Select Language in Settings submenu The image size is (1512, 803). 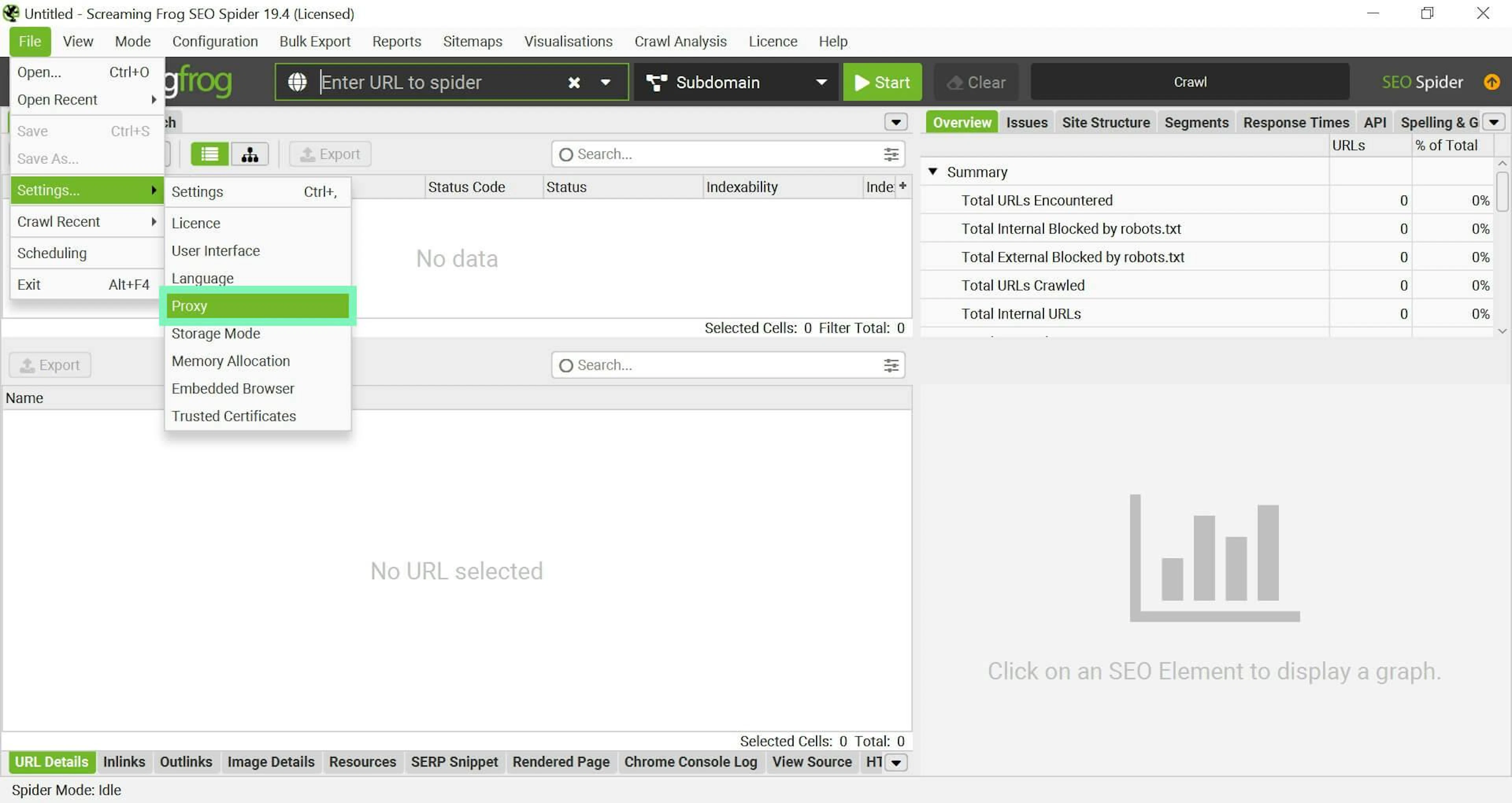point(258,278)
